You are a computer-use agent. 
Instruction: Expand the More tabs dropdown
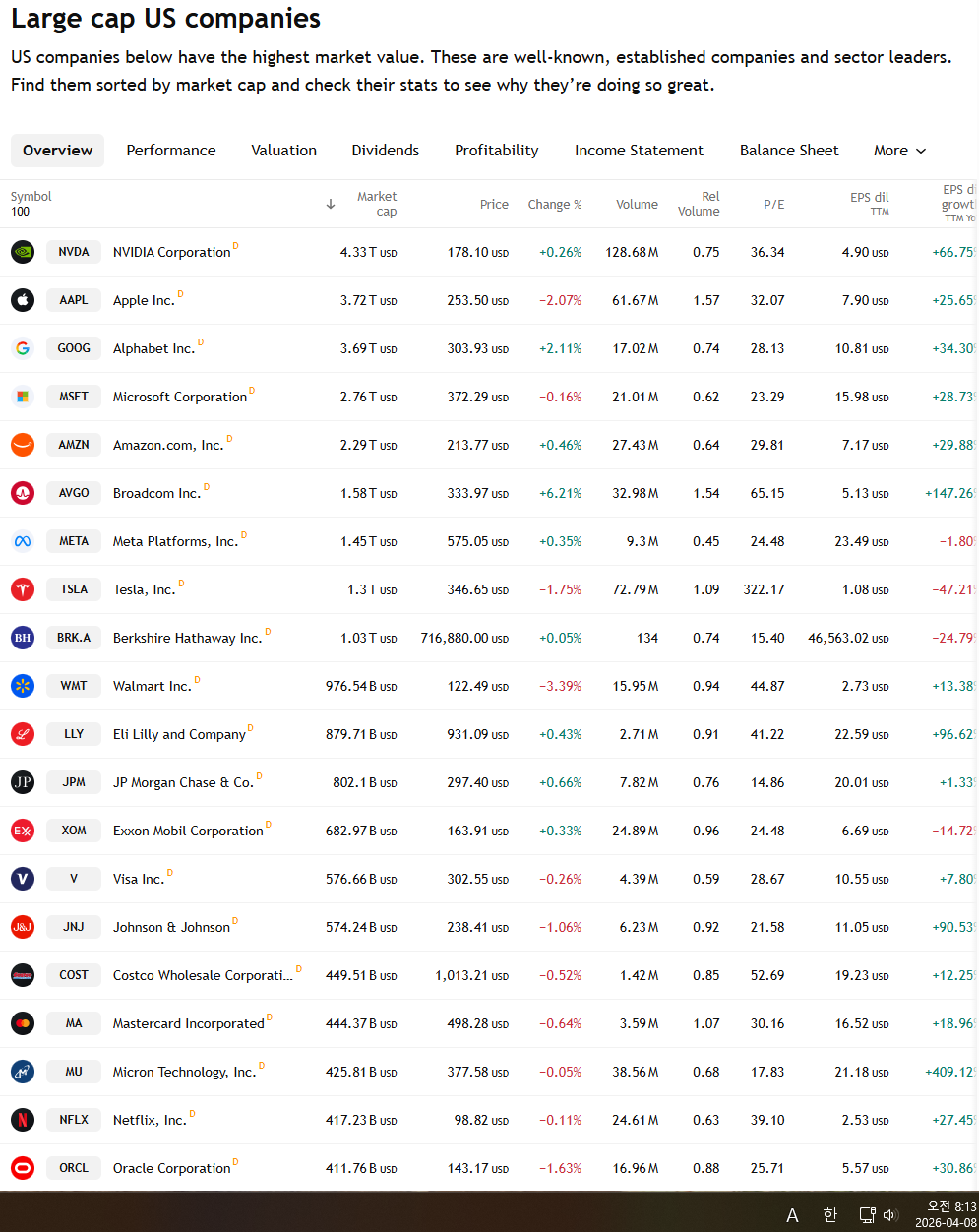coord(900,151)
